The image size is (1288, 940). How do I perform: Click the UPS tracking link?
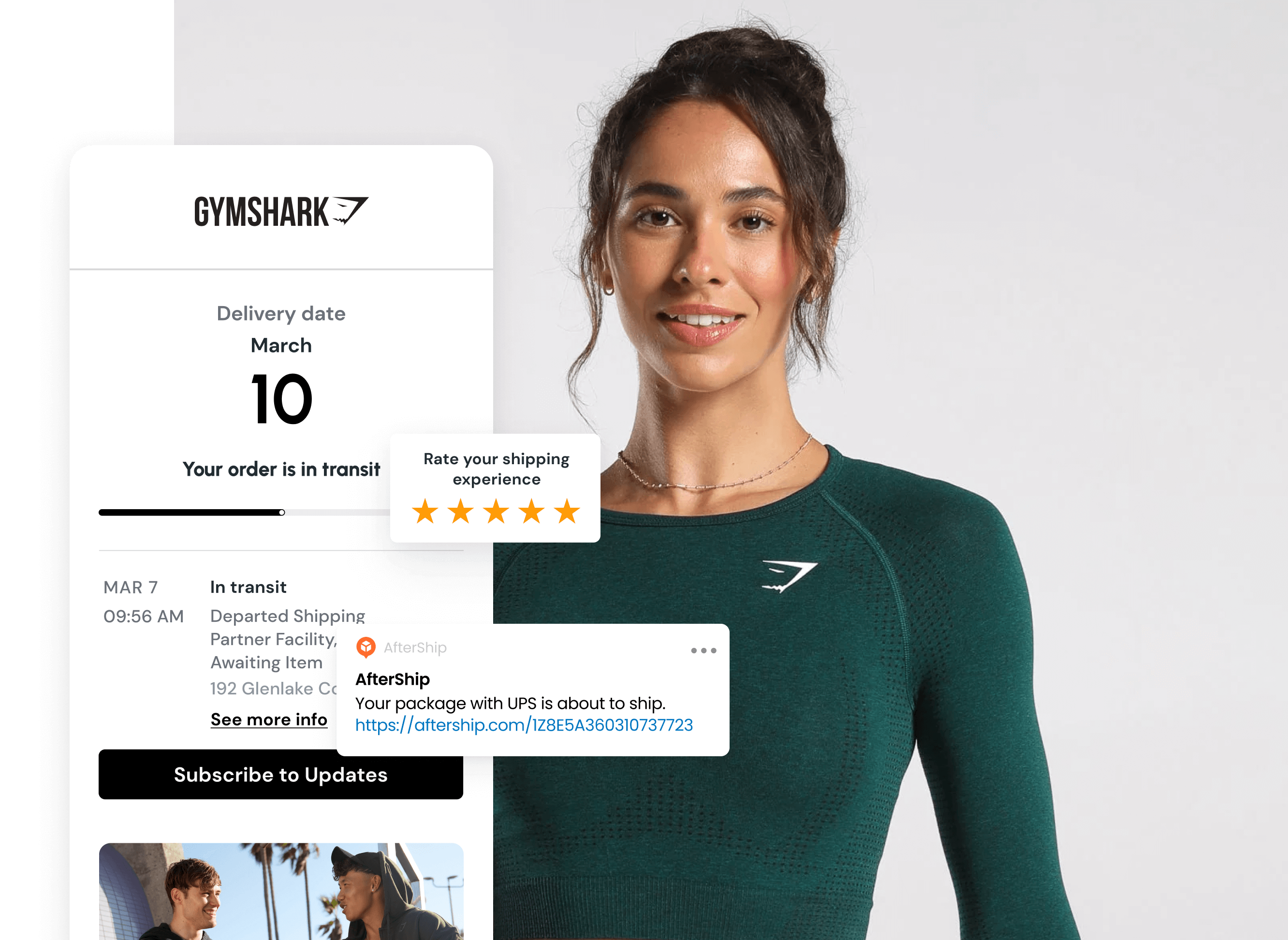[x=524, y=726]
